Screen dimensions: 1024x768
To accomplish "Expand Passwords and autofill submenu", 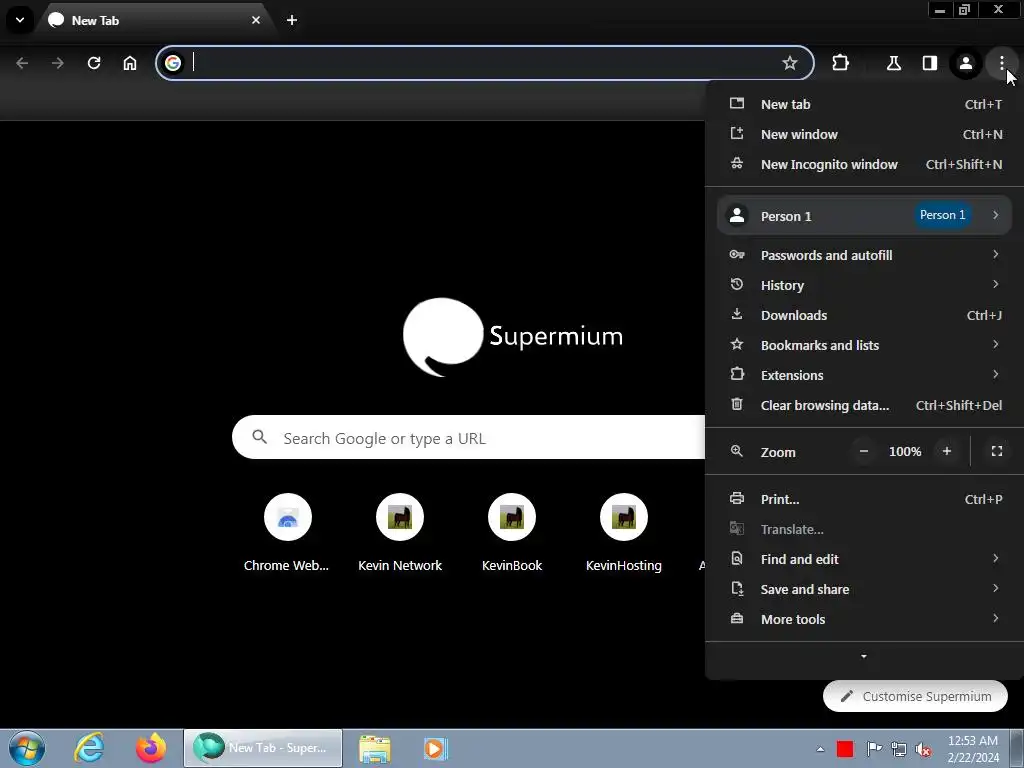I will (865, 255).
